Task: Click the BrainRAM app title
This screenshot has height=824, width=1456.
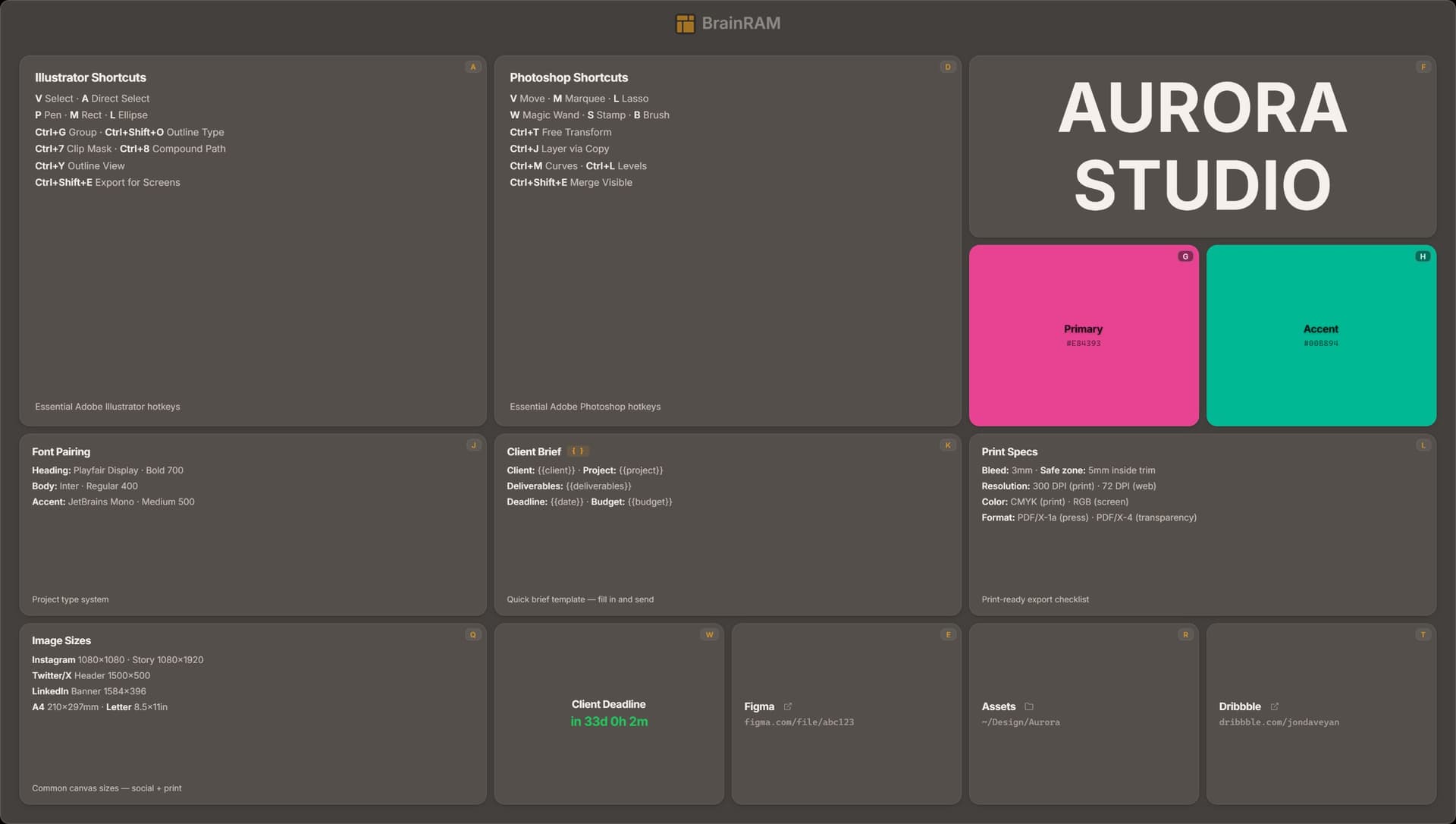Action: [x=741, y=24]
